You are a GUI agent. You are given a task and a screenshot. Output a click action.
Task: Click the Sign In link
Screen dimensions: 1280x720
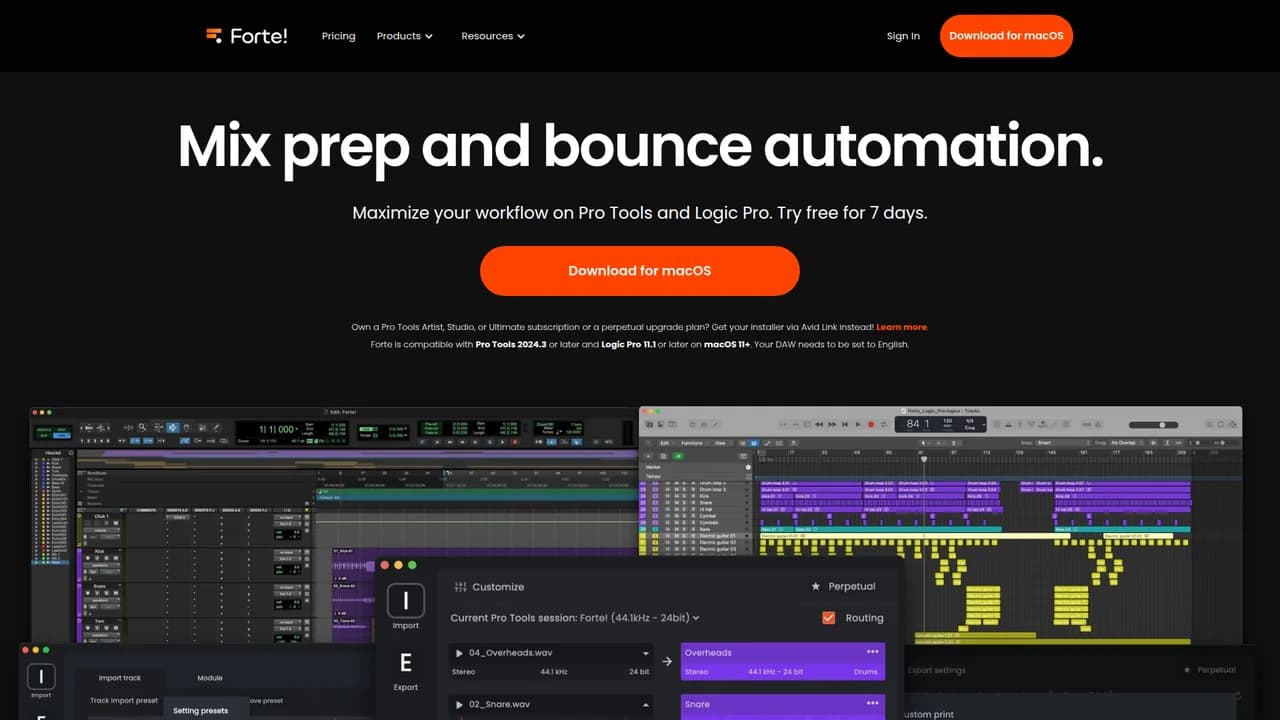click(x=903, y=36)
